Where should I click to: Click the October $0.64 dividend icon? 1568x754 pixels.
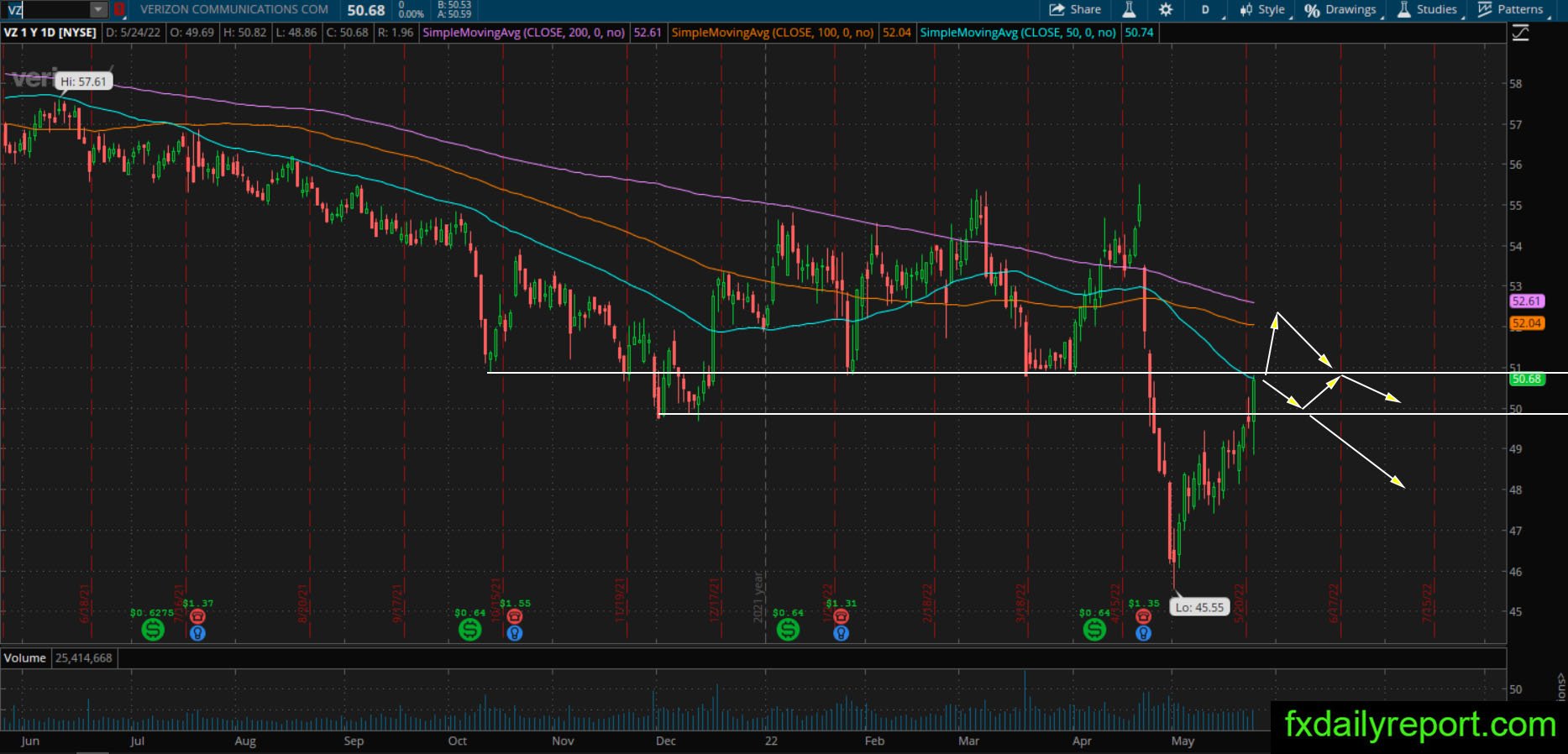(x=469, y=629)
